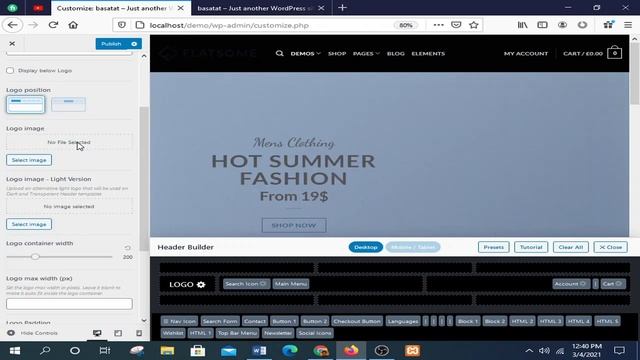Focus the Logo max width input
Viewport: 640px width, 360px height.
tap(69, 304)
